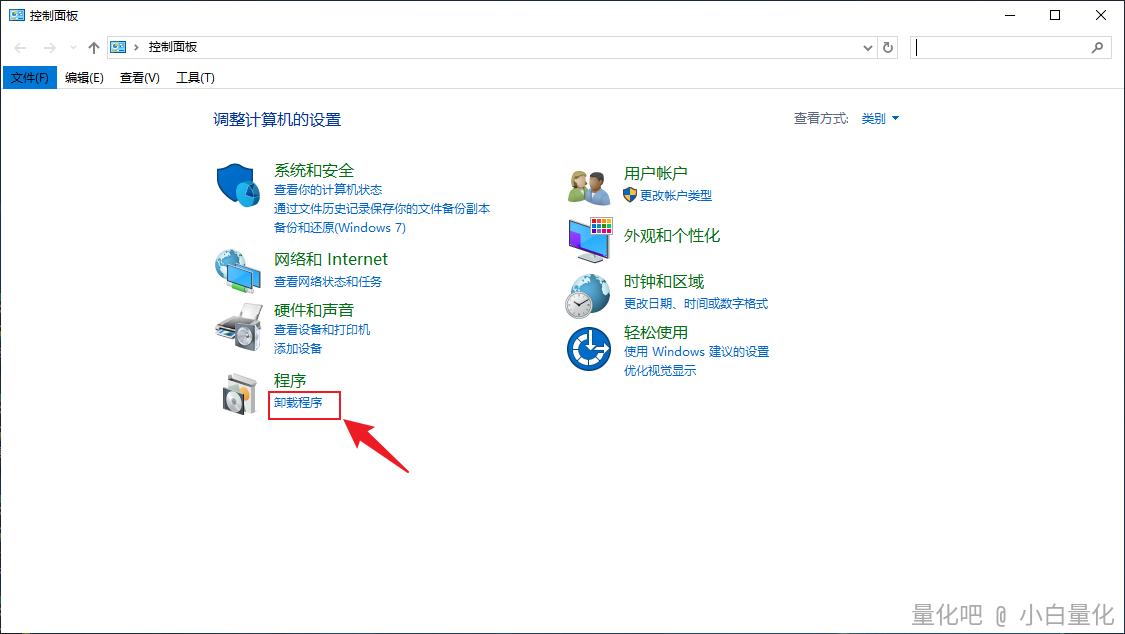Open the 文件(F) menu
The width and height of the screenshot is (1125, 634).
pyautogui.click(x=30, y=78)
